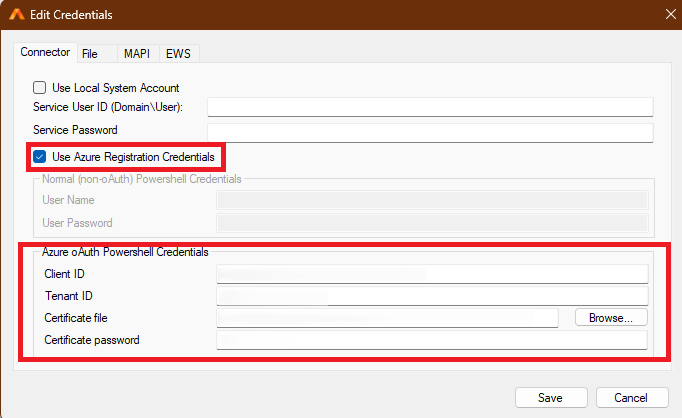The image size is (682, 418).
Task: Close the Edit Credentials dialog
Action: click(670, 14)
